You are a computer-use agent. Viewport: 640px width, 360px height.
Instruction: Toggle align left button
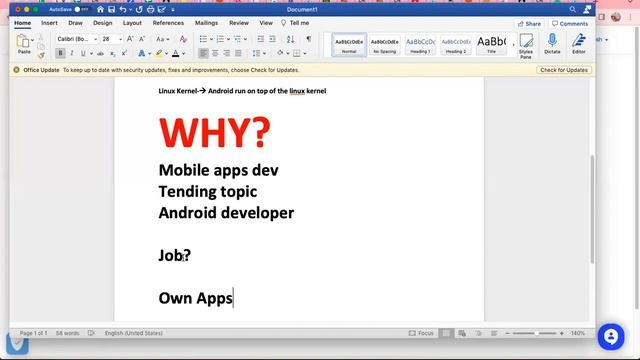coord(203,53)
